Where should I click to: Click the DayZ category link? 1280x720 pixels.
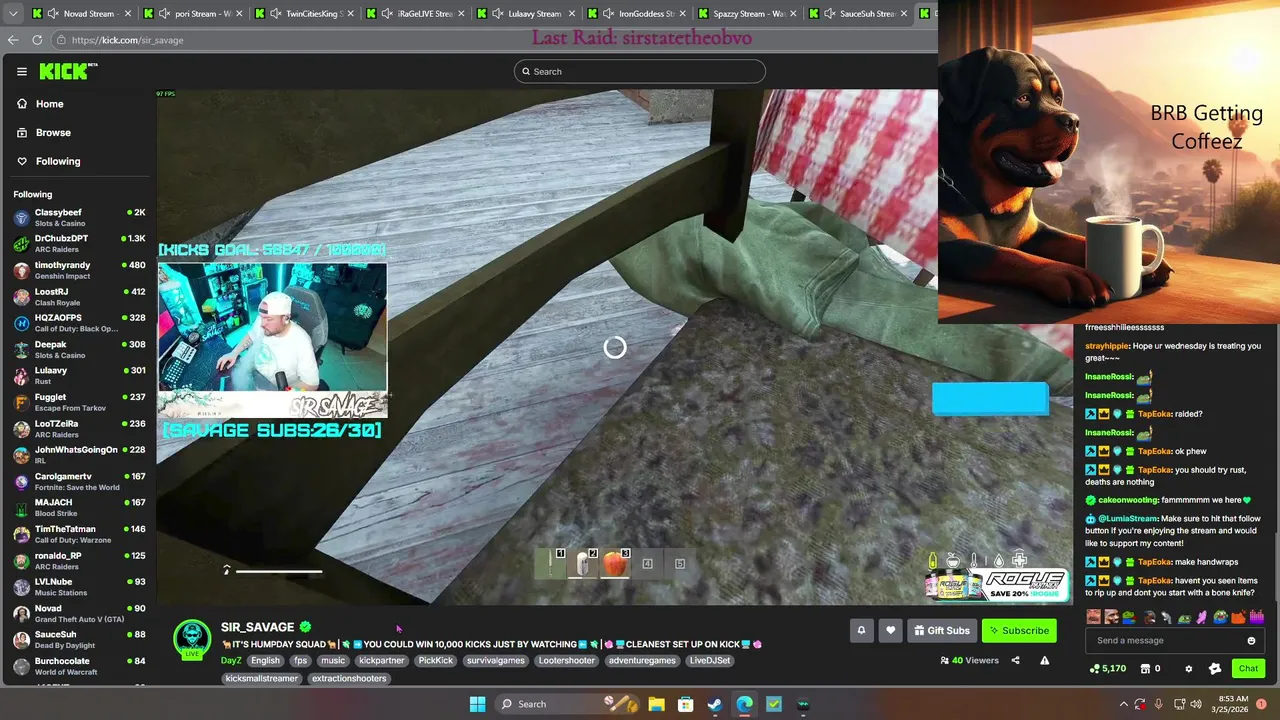231,660
